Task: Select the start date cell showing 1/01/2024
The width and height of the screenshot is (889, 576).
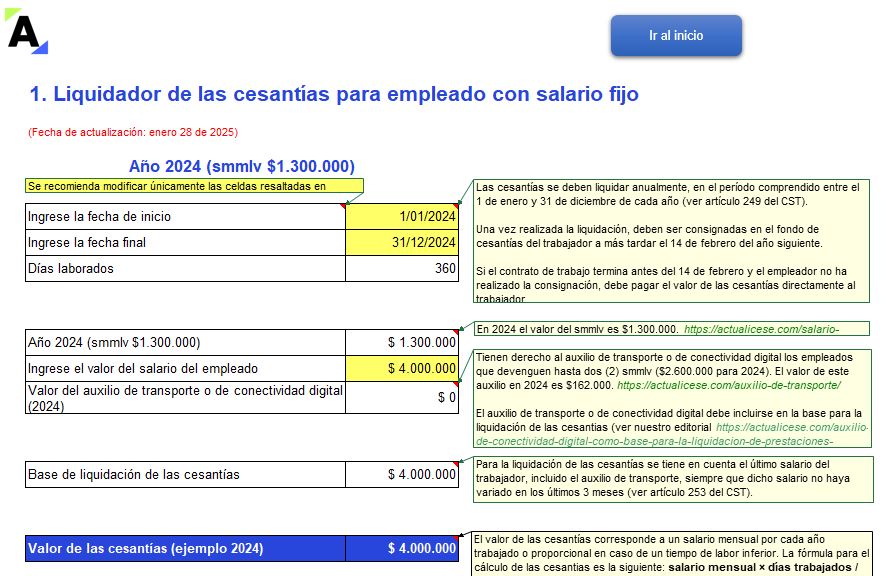Action: 402,217
